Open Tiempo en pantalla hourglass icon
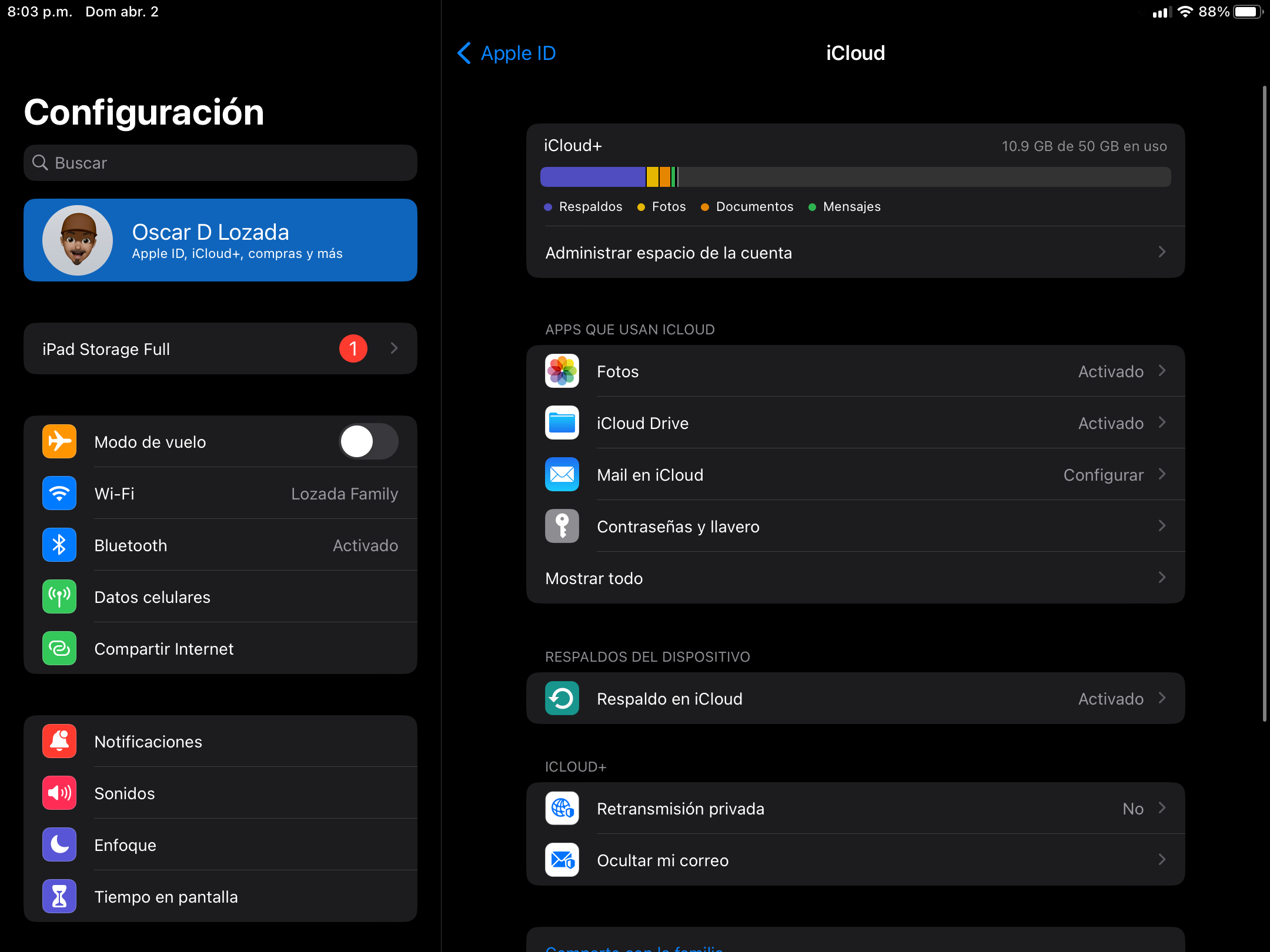The height and width of the screenshot is (952, 1270). (x=59, y=897)
